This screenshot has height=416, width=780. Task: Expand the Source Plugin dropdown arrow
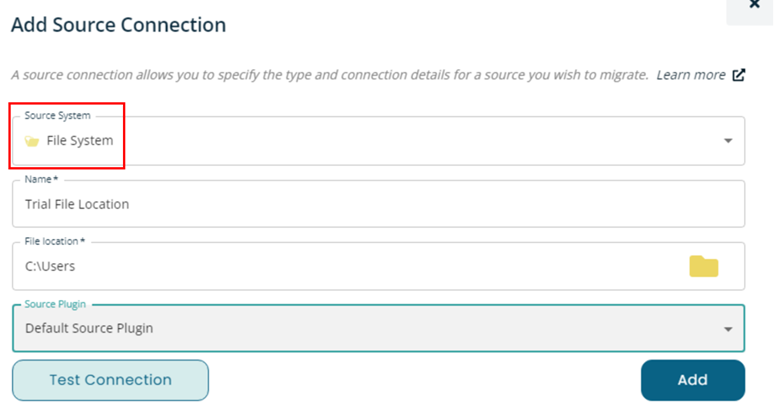(x=728, y=329)
